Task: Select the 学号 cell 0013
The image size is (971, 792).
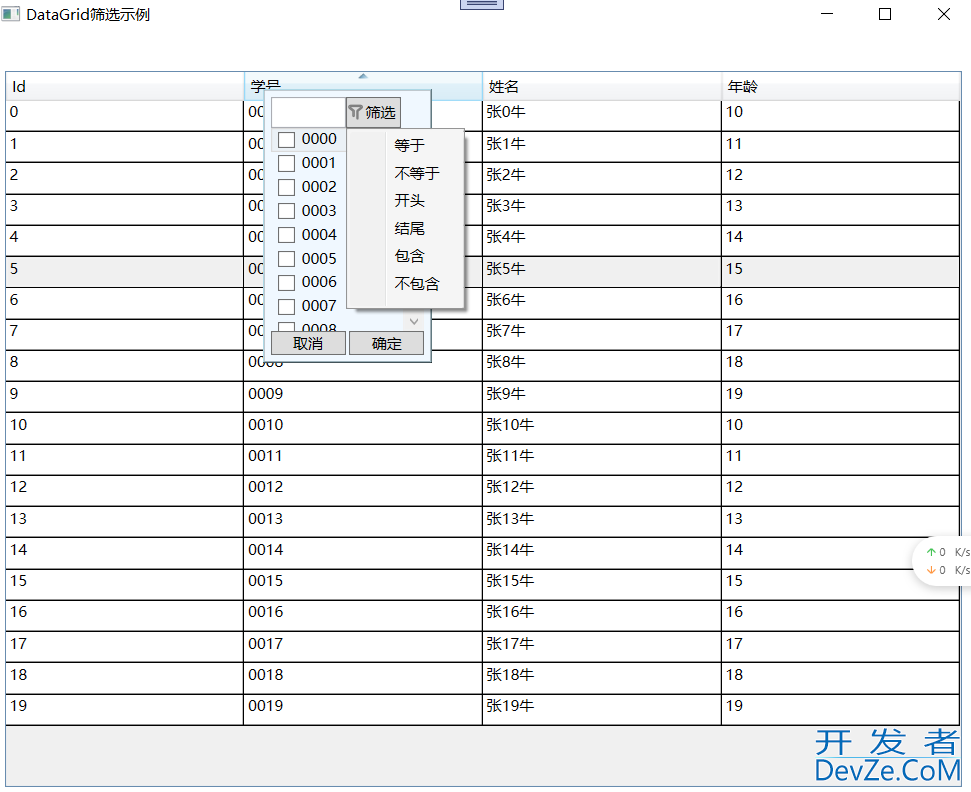Action: tap(363, 522)
